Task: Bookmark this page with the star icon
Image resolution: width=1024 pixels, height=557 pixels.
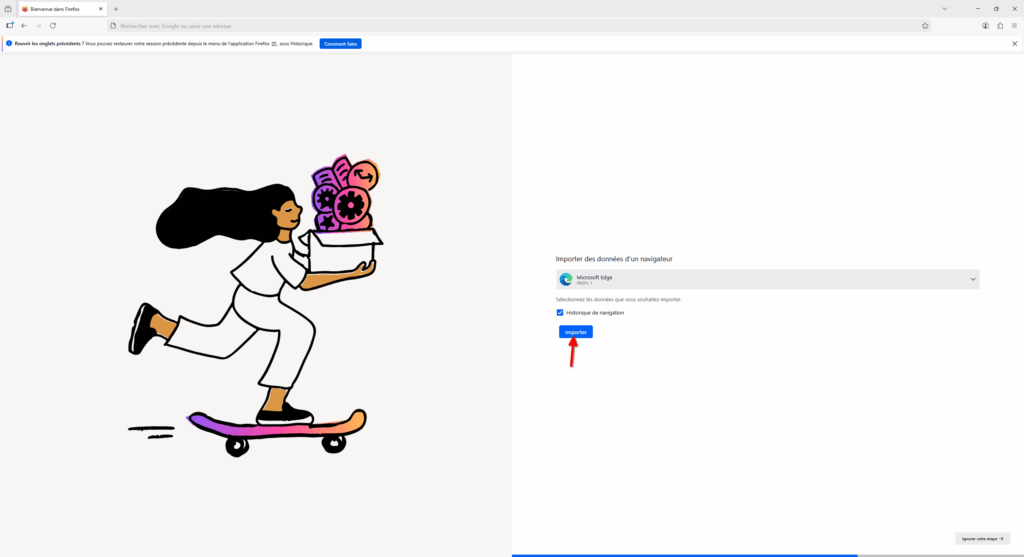Action: coord(925,25)
